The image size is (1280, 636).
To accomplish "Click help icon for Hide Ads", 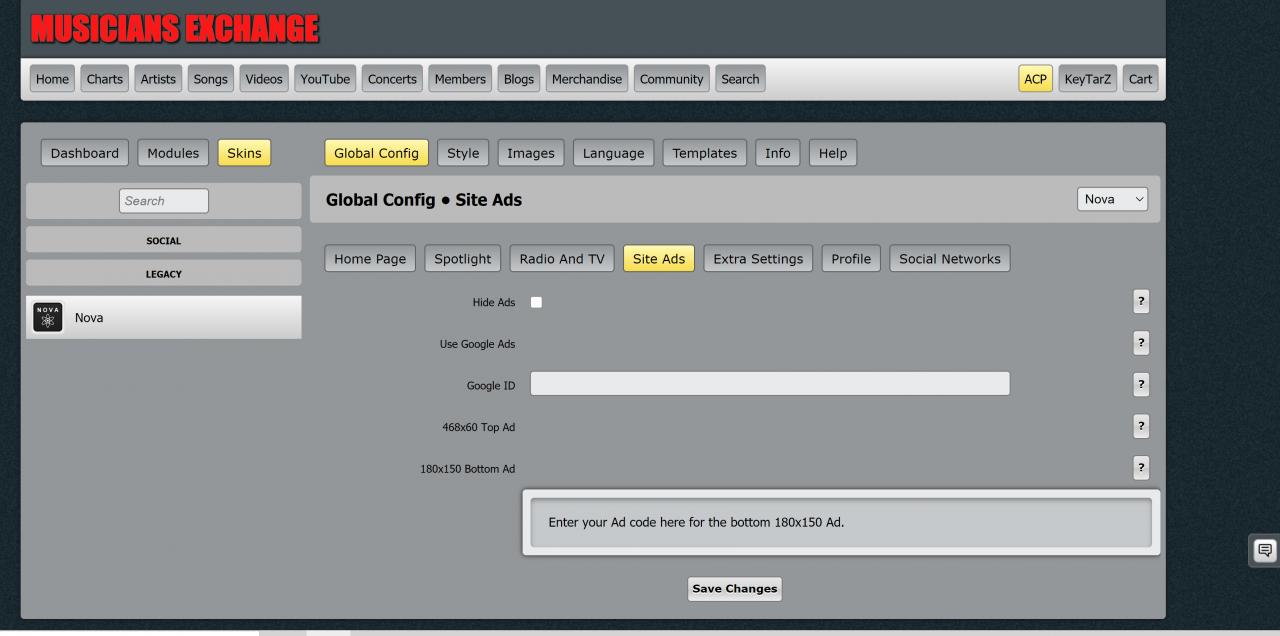I will click(1141, 302).
